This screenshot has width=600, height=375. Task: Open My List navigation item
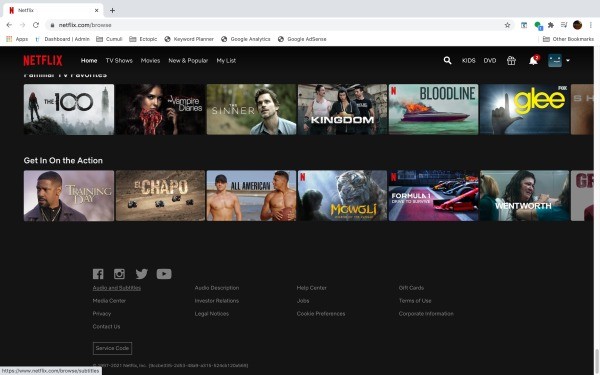click(x=226, y=60)
